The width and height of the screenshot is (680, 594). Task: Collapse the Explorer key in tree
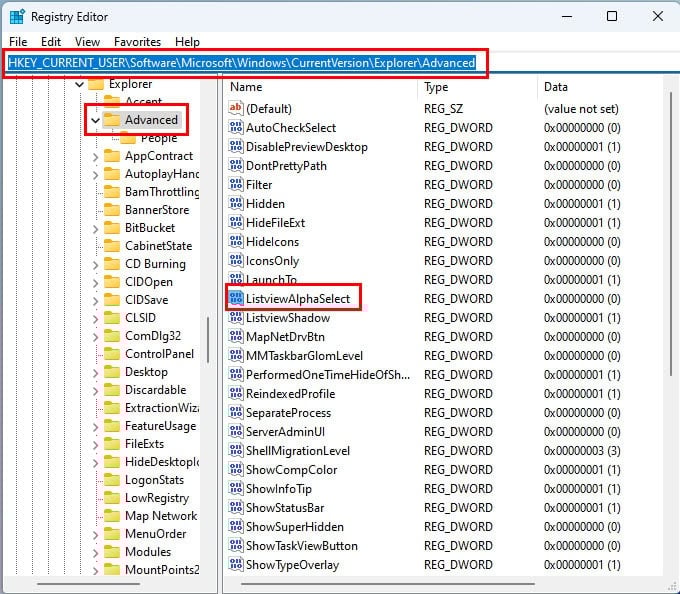coord(79,84)
